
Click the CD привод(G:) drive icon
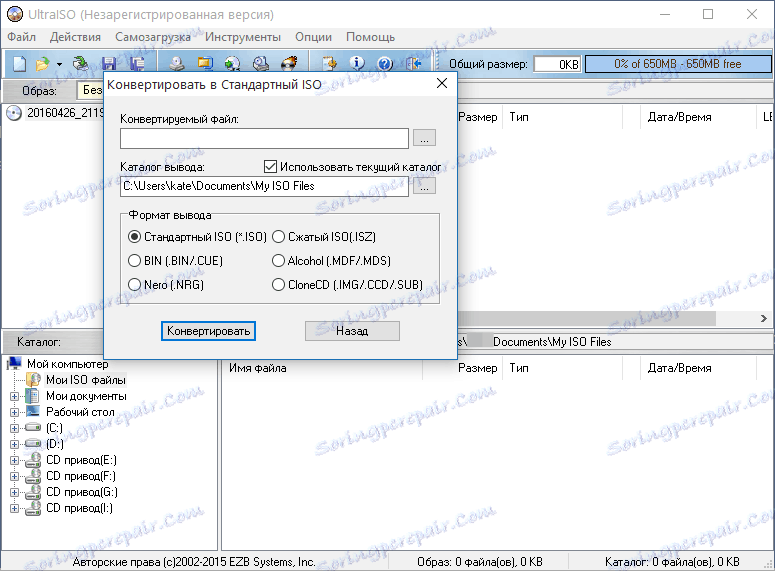(33, 491)
